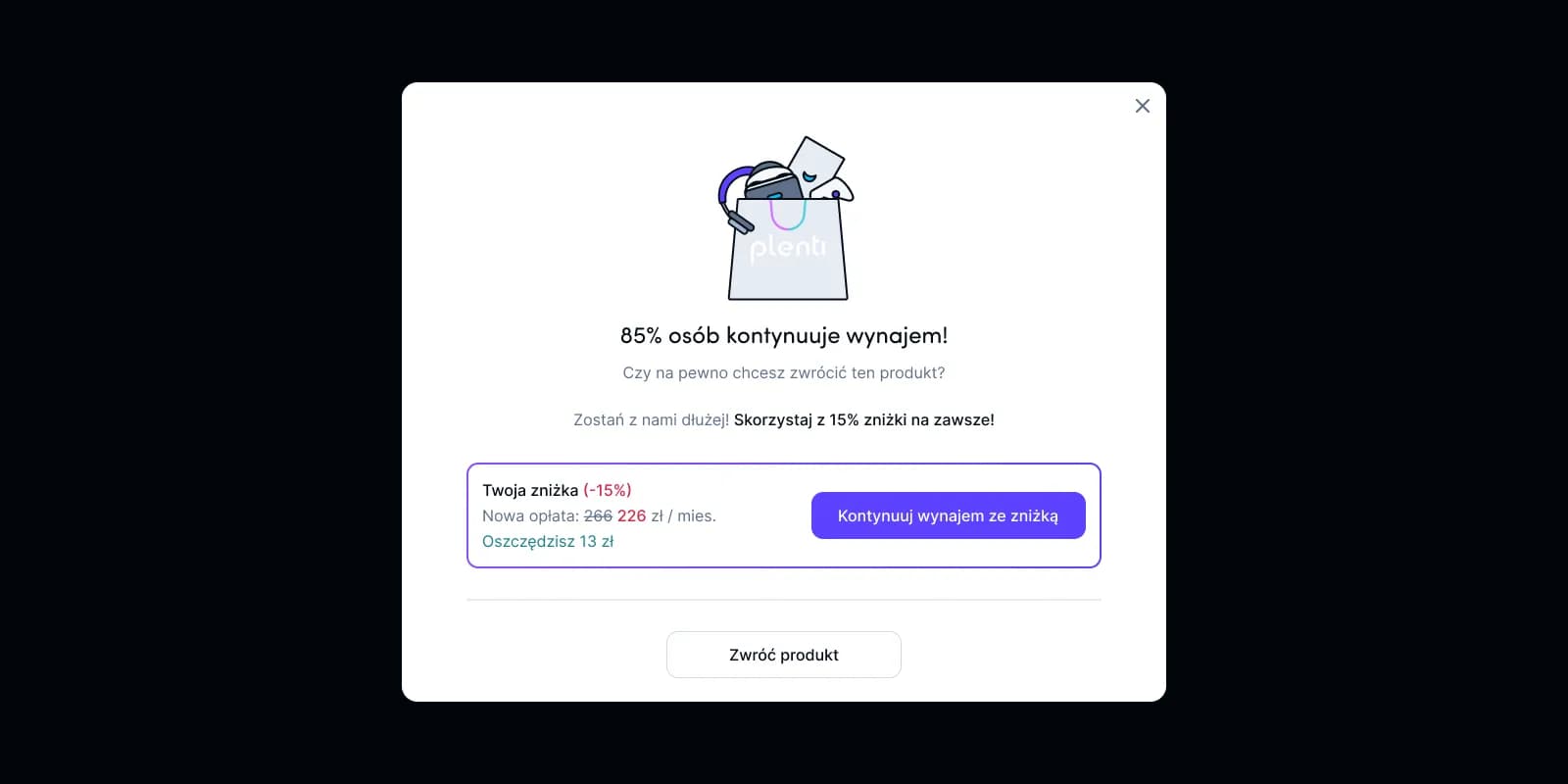Click the red 226 new price

click(632, 515)
